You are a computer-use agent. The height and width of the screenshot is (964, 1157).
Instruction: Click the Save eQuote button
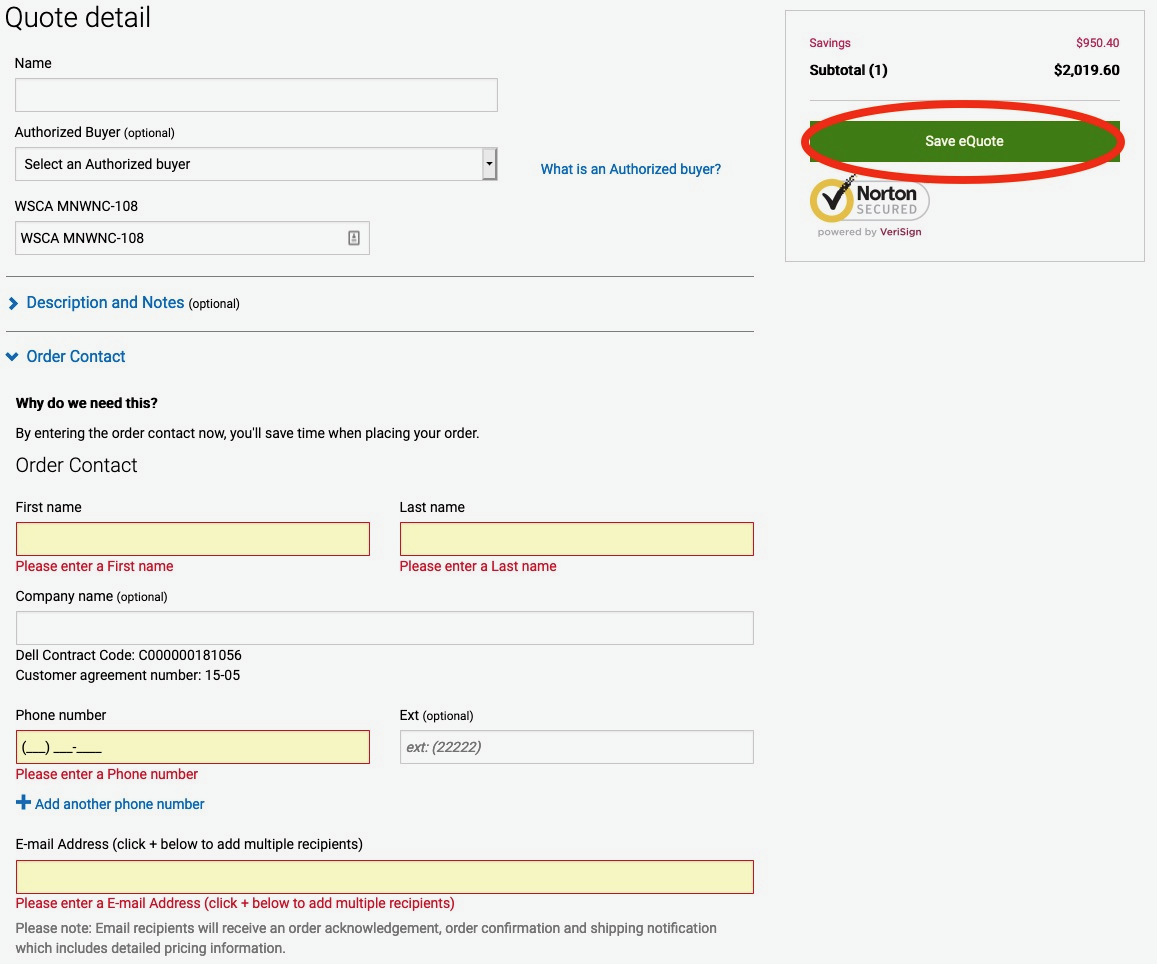(x=964, y=141)
